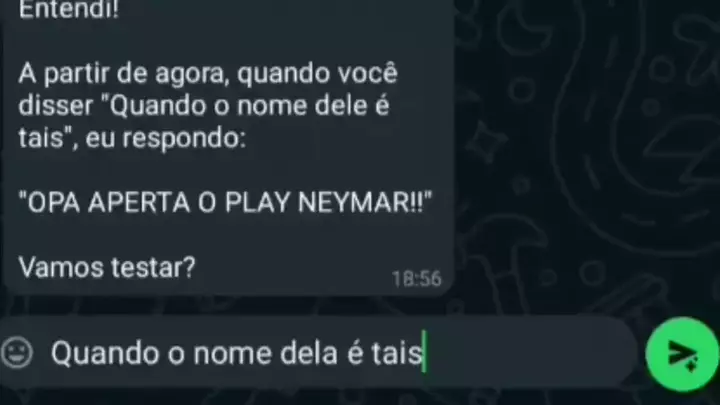This screenshot has height=405, width=720.
Task: Send the typed message
Action: click(682, 354)
